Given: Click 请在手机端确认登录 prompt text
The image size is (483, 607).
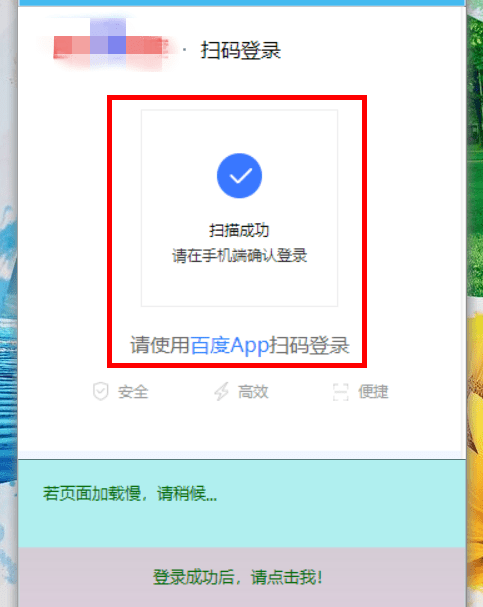Looking at the screenshot, I should pyautogui.click(x=239, y=255).
